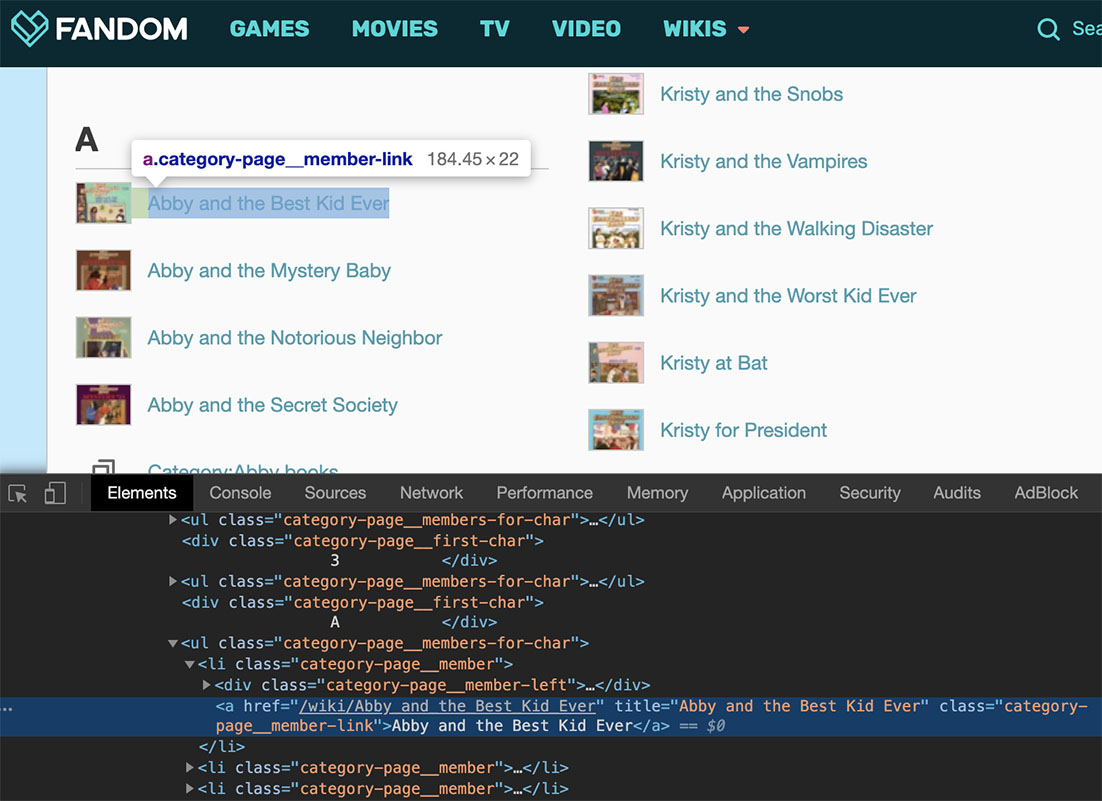The width and height of the screenshot is (1102, 801).
Task: Open the Kristy and the Snobs link
Action: tap(751, 94)
